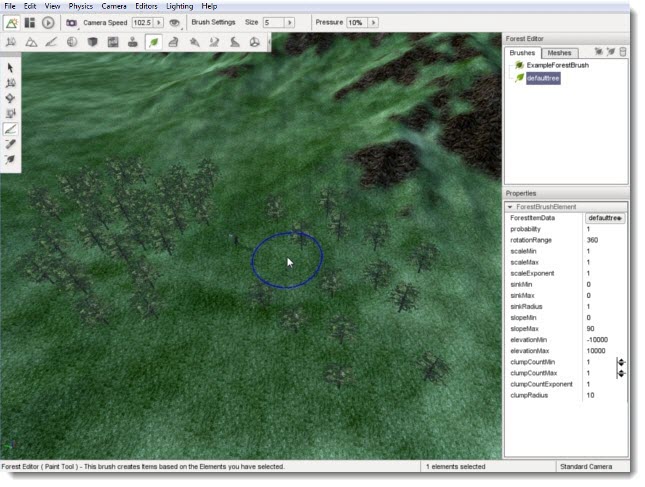The image size is (645, 487).
Task: Open the File menu
Action: [9, 6]
